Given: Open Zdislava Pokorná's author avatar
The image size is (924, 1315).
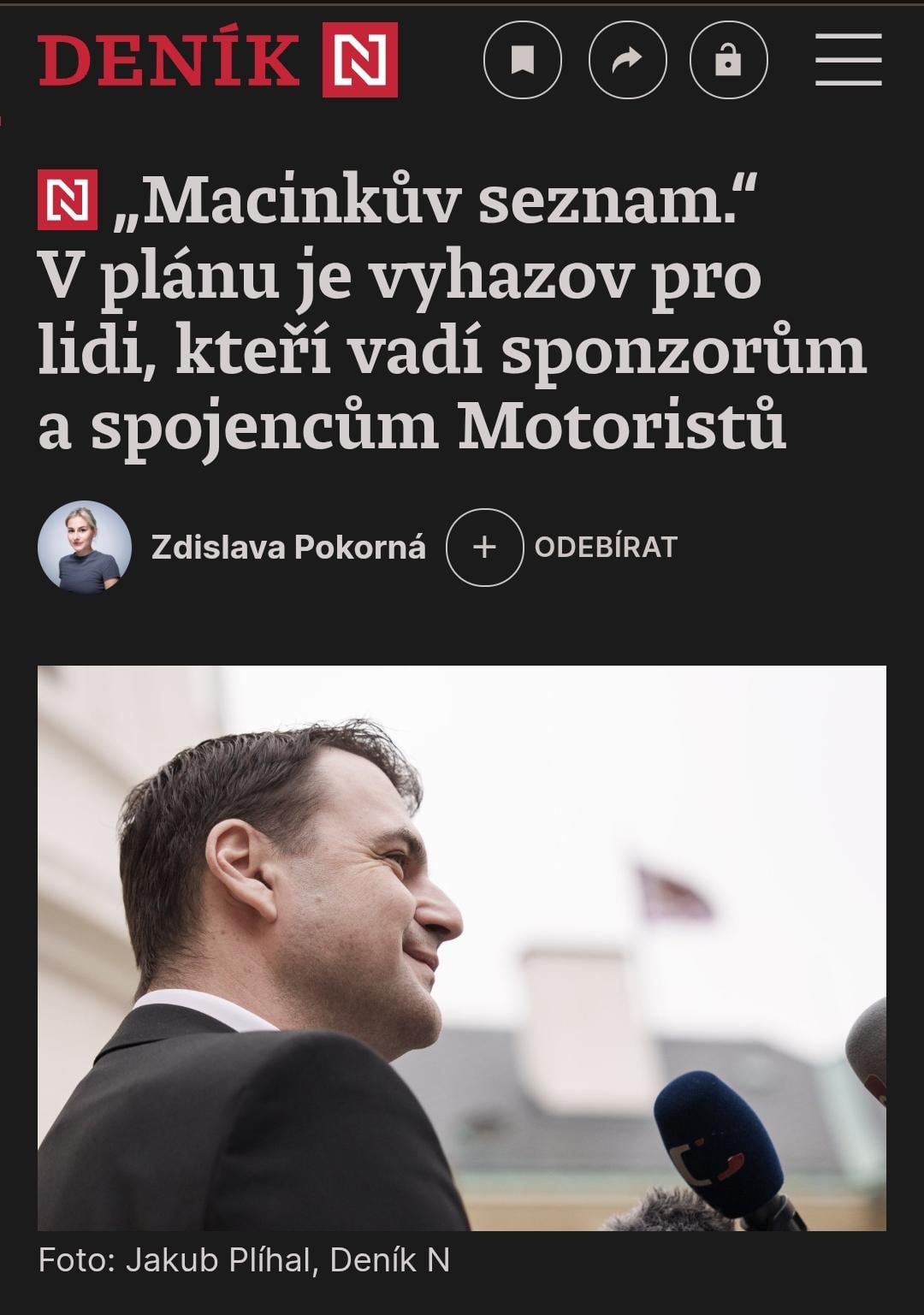Looking at the screenshot, I should coord(85,547).
